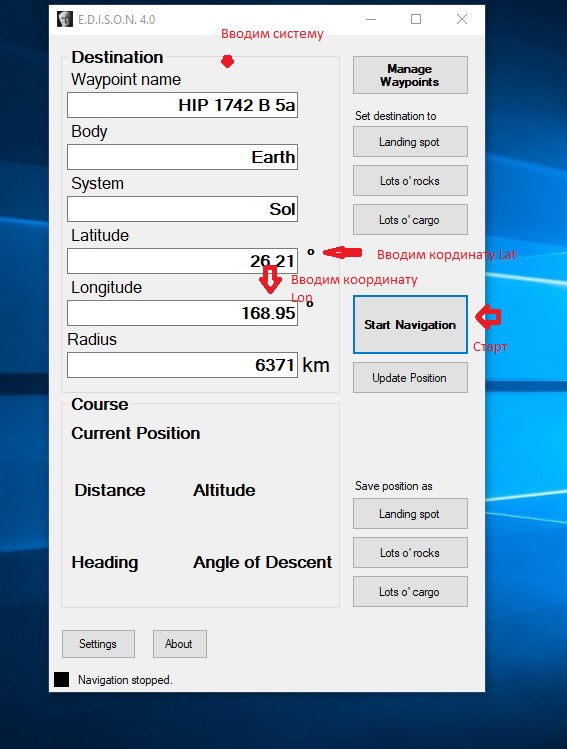Open the About dialog

tap(180, 644)
